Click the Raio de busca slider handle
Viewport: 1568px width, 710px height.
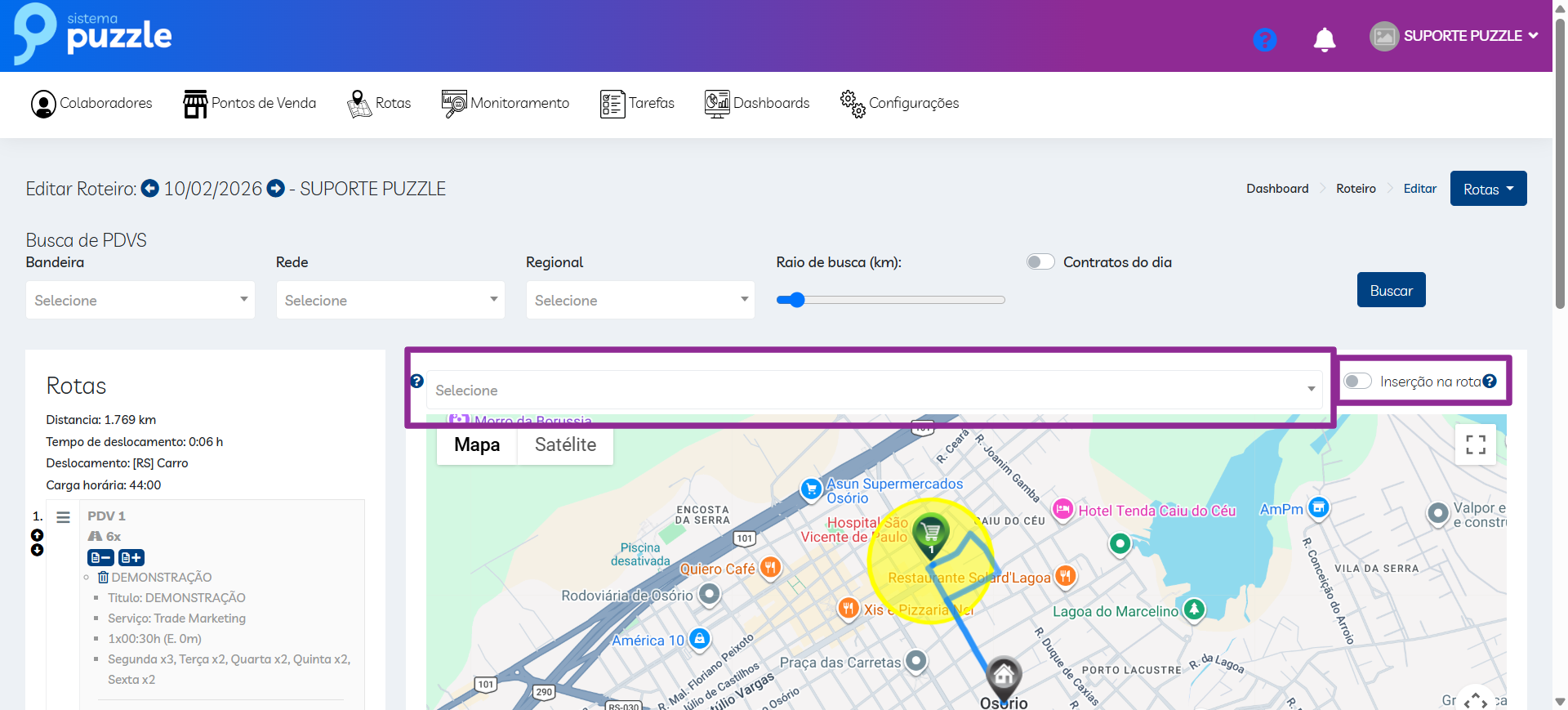(x=797, y=300)
